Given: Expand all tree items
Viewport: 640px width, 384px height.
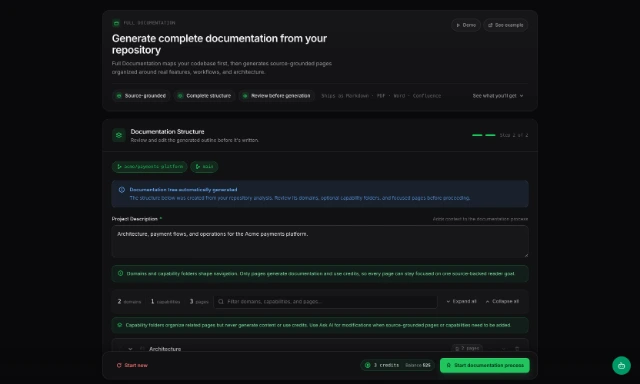Looking at the screenshot, I should coord(461,302).
